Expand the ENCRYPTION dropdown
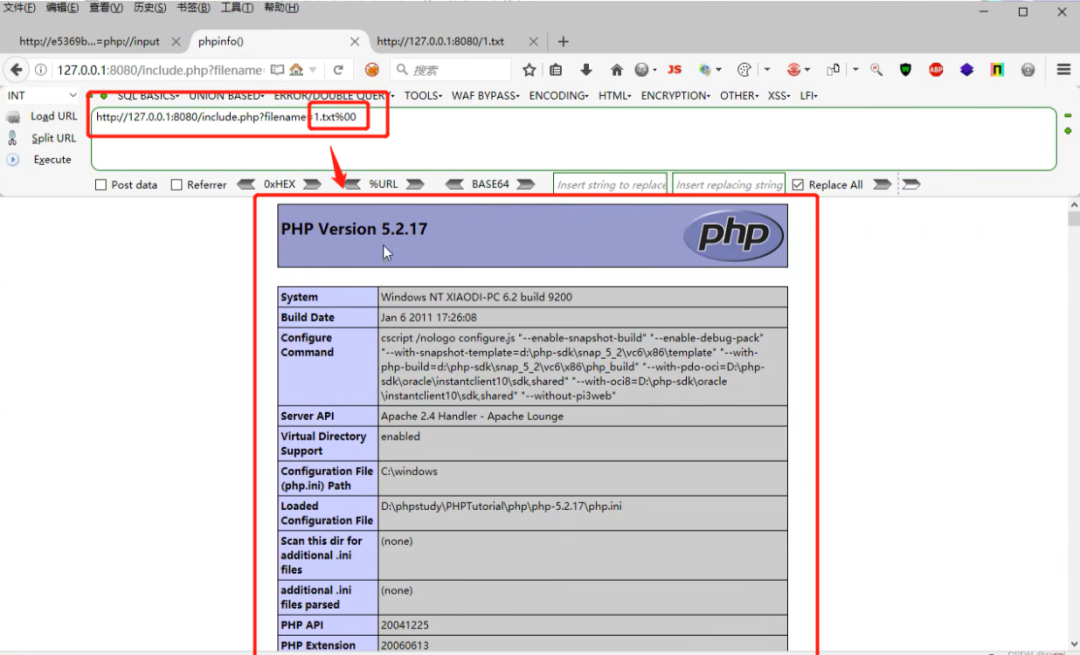The image size is (1080, 655). (675, 96)
